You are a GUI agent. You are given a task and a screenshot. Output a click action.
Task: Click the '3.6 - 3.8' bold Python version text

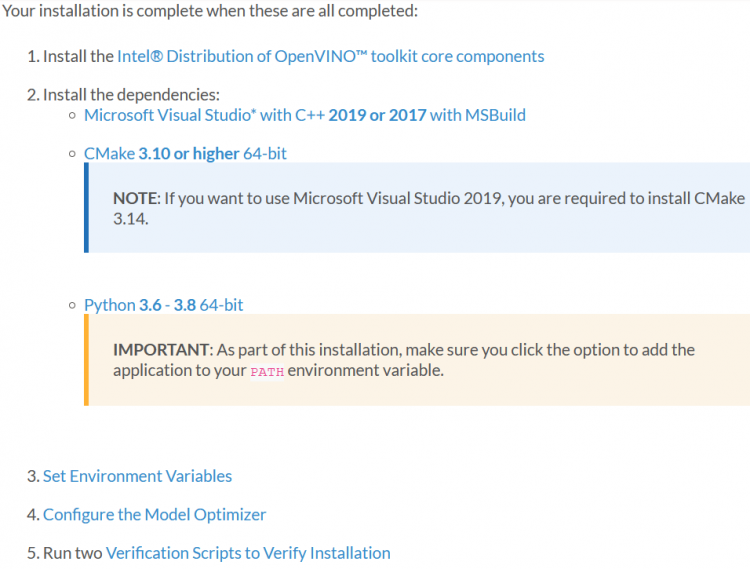point(167,305)
